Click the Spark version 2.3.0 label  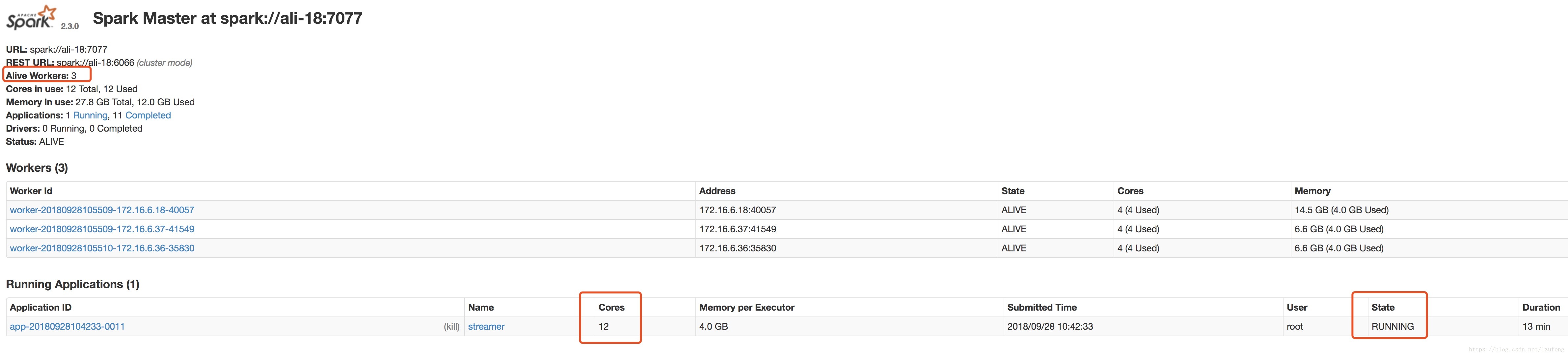pyautogui.click(x=70, y=26)
